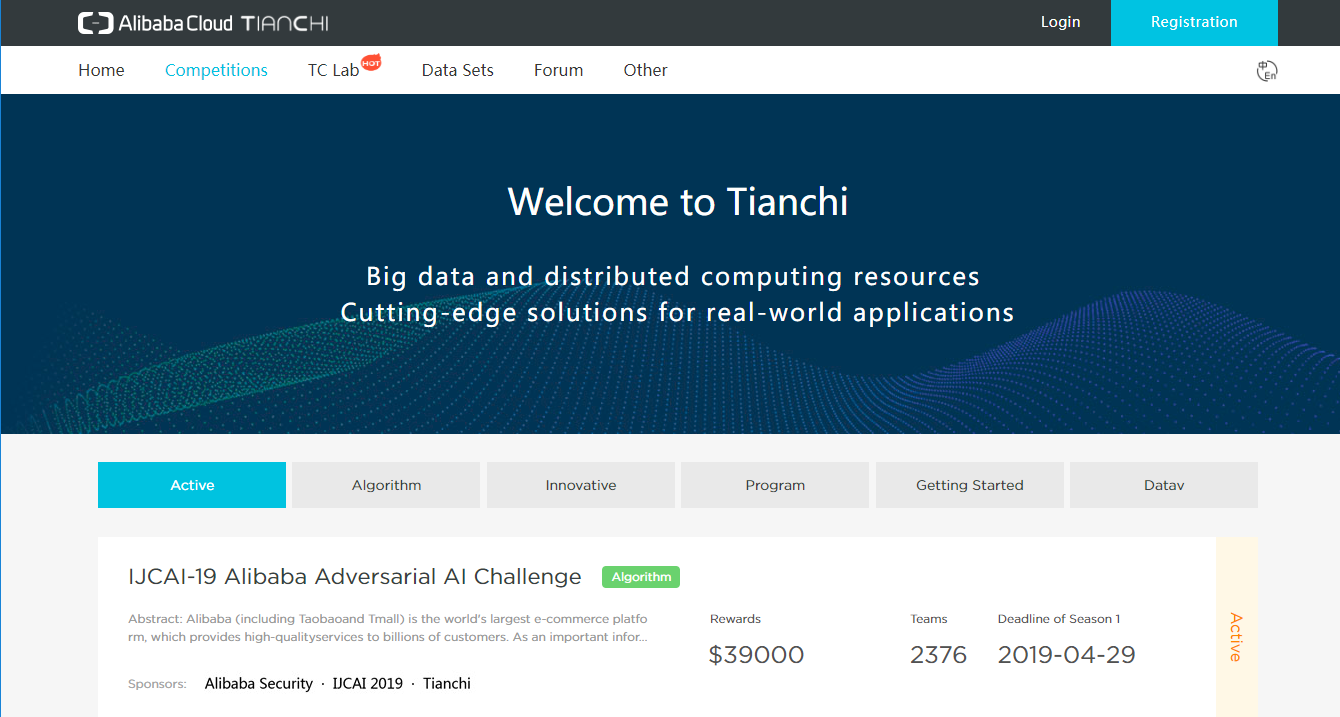The height and width of the screenshot is (717, 1340).
Task: Click the 'Big data and distributed computing' line
Action: 673,276
